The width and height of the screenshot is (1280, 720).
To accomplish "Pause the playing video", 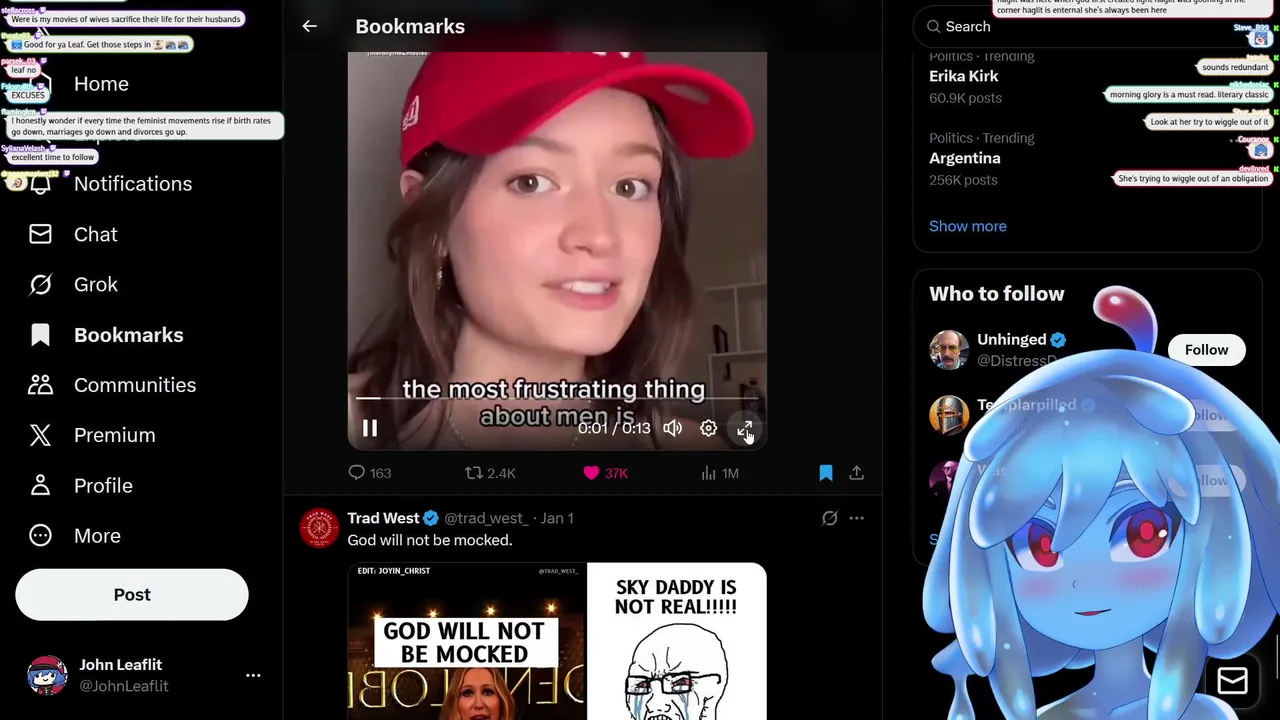I will click(x=369, y=428).
